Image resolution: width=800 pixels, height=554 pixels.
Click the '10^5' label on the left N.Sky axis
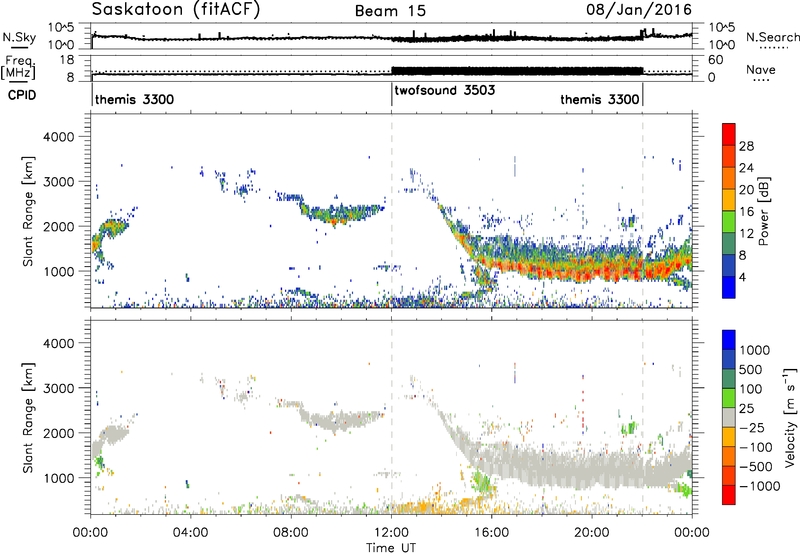(61, 28)
